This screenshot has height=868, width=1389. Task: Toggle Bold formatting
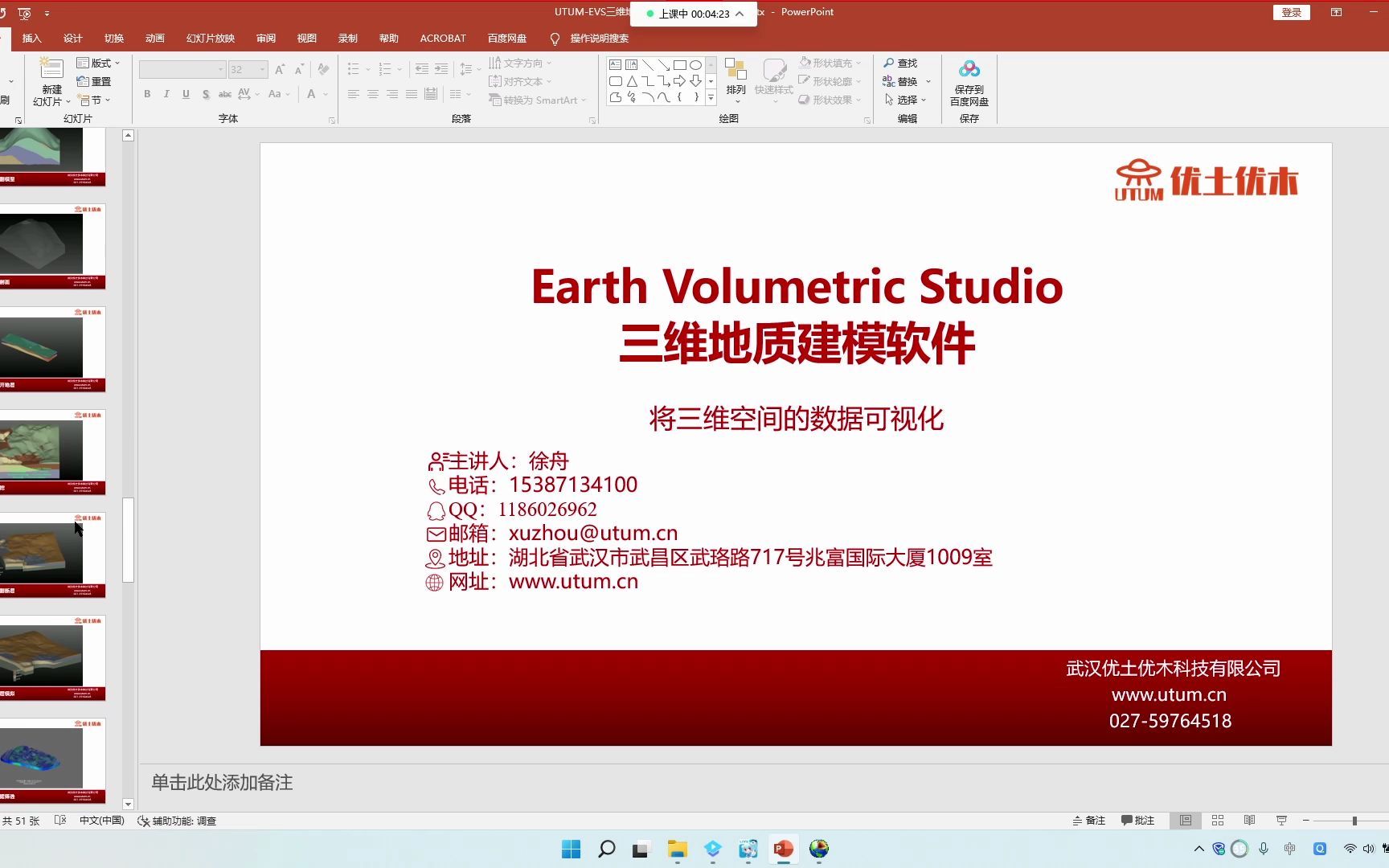pos(147,94)
